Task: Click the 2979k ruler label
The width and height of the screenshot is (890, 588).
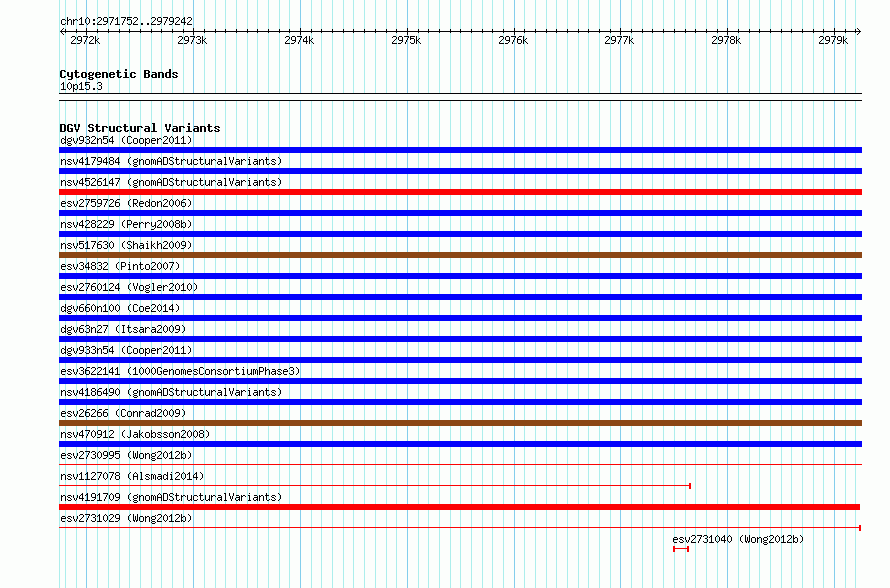Action: (x=833, y=40)
